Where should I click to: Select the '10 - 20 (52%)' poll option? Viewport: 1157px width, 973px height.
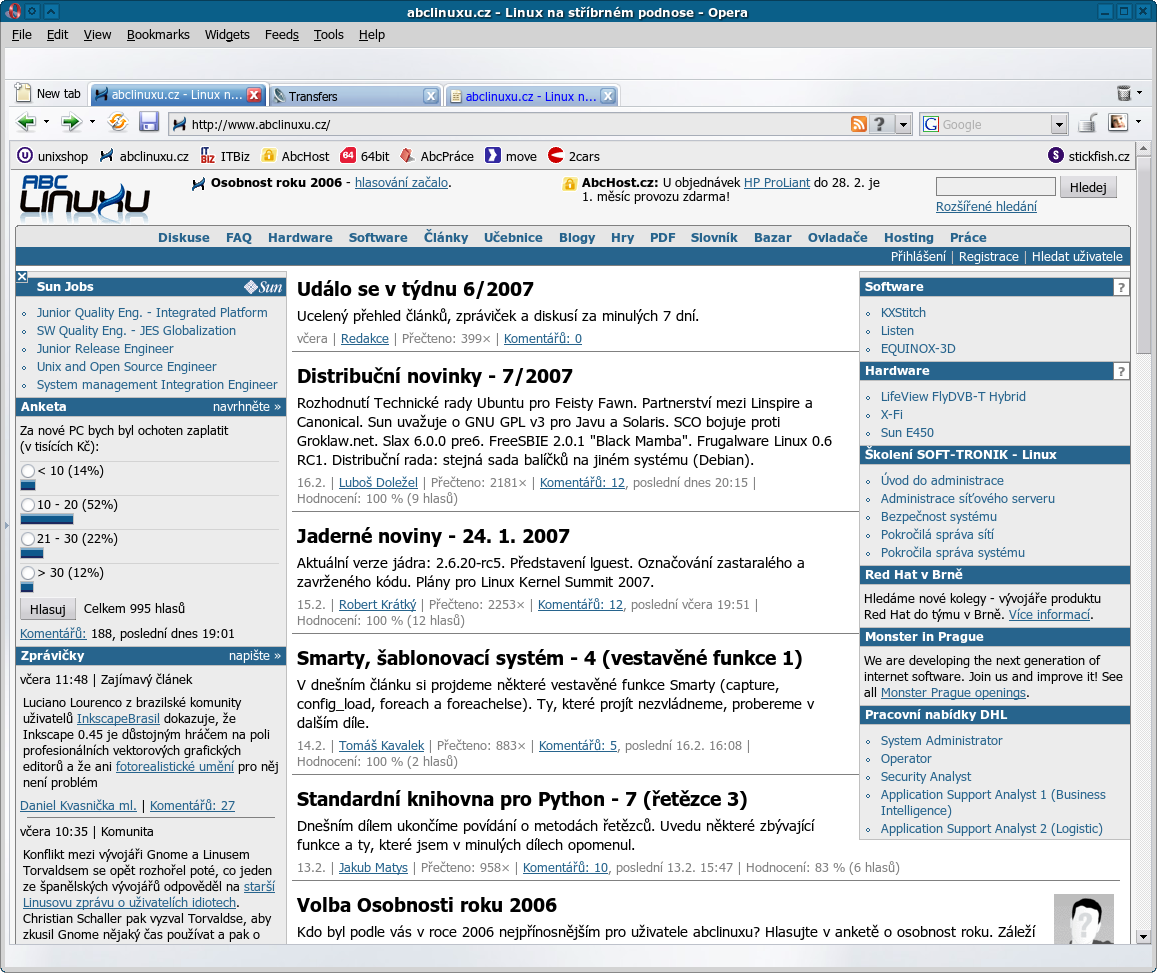[x=28, y=505]
